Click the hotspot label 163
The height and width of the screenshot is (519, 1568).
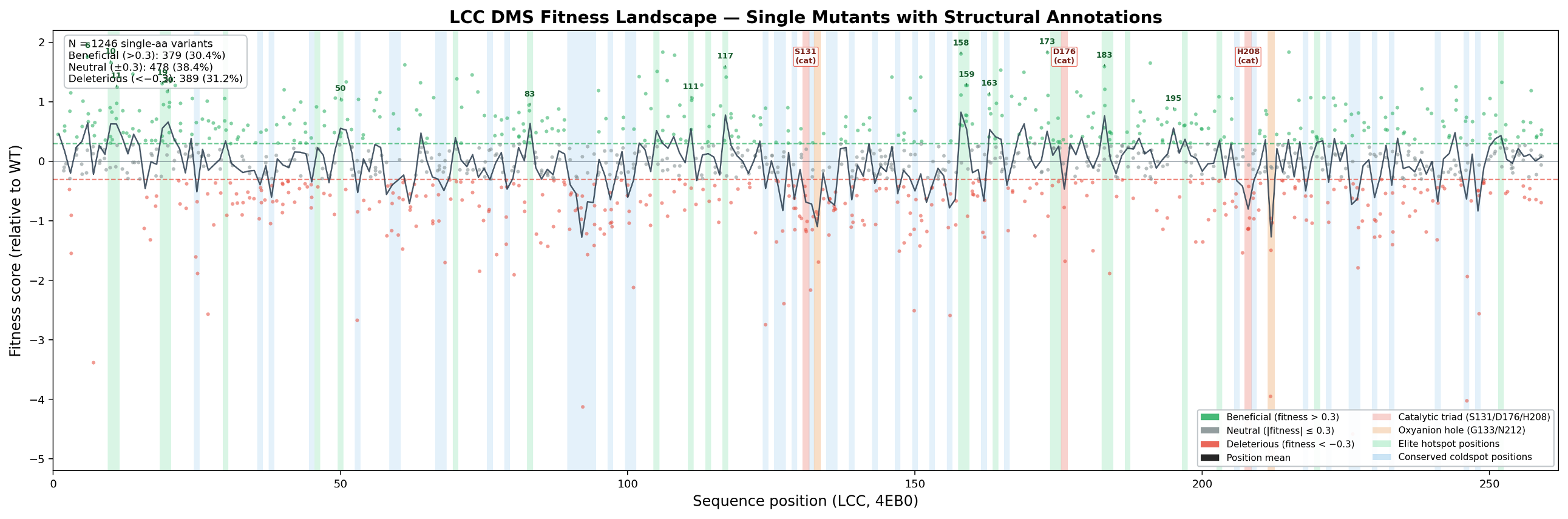pos(989,83)
